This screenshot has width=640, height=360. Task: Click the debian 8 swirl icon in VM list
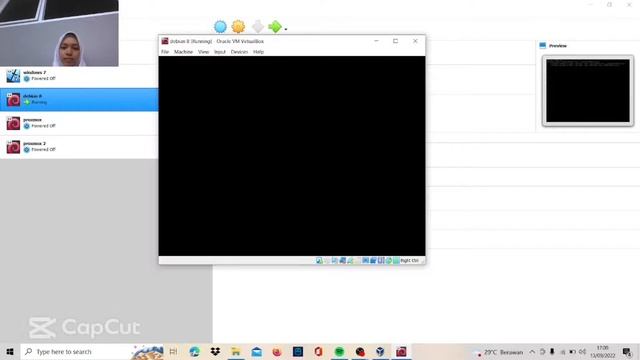(13, 99)
